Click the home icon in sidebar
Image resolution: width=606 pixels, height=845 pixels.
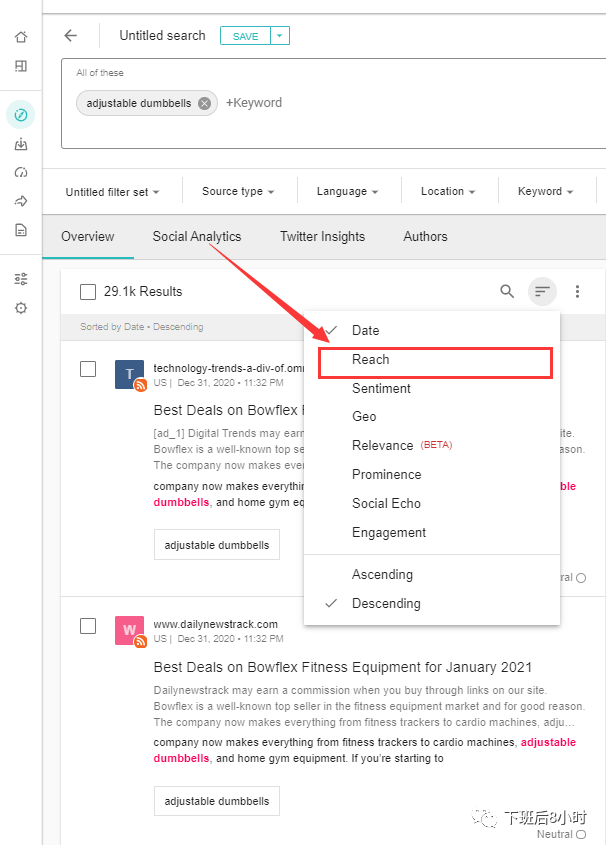(21, 37)
